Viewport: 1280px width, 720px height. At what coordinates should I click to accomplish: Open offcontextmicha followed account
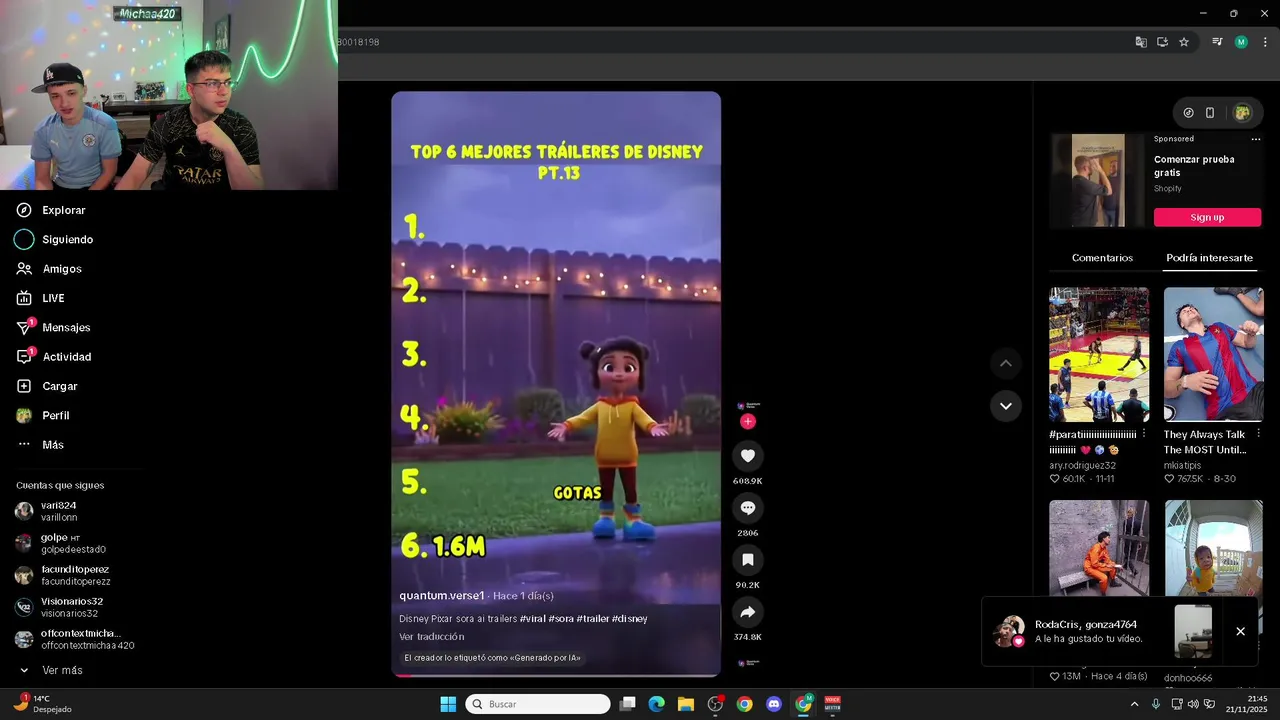[x=74, y=639]
